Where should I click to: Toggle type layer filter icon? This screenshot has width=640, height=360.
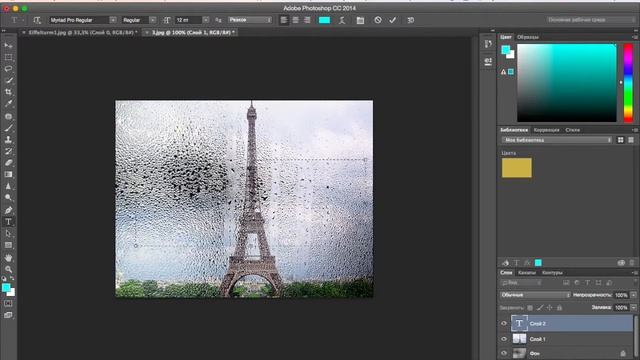pyautogui.click(x=588, y=282)
